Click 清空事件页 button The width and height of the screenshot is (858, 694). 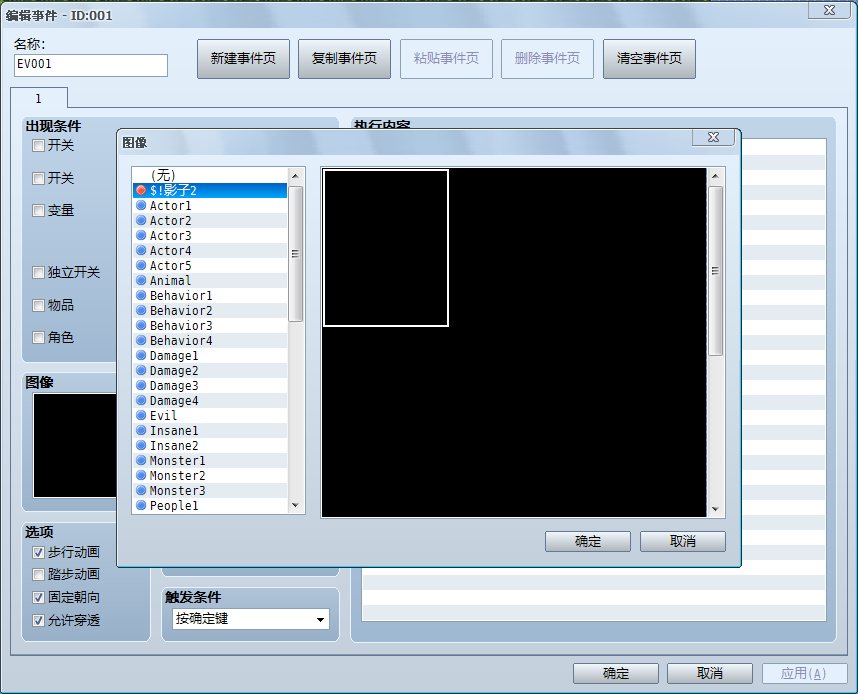point(650,59)
